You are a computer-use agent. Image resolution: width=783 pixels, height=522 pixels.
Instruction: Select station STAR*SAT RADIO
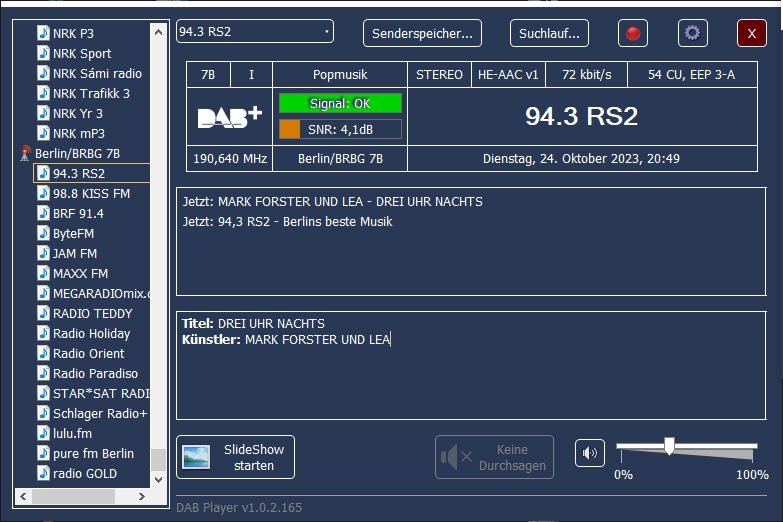point(101,393)
